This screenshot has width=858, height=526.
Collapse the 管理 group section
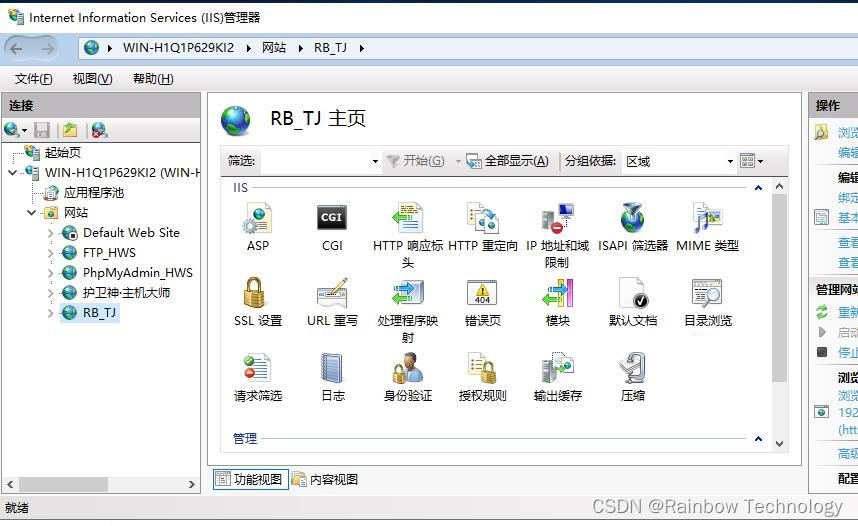point(758,438)
